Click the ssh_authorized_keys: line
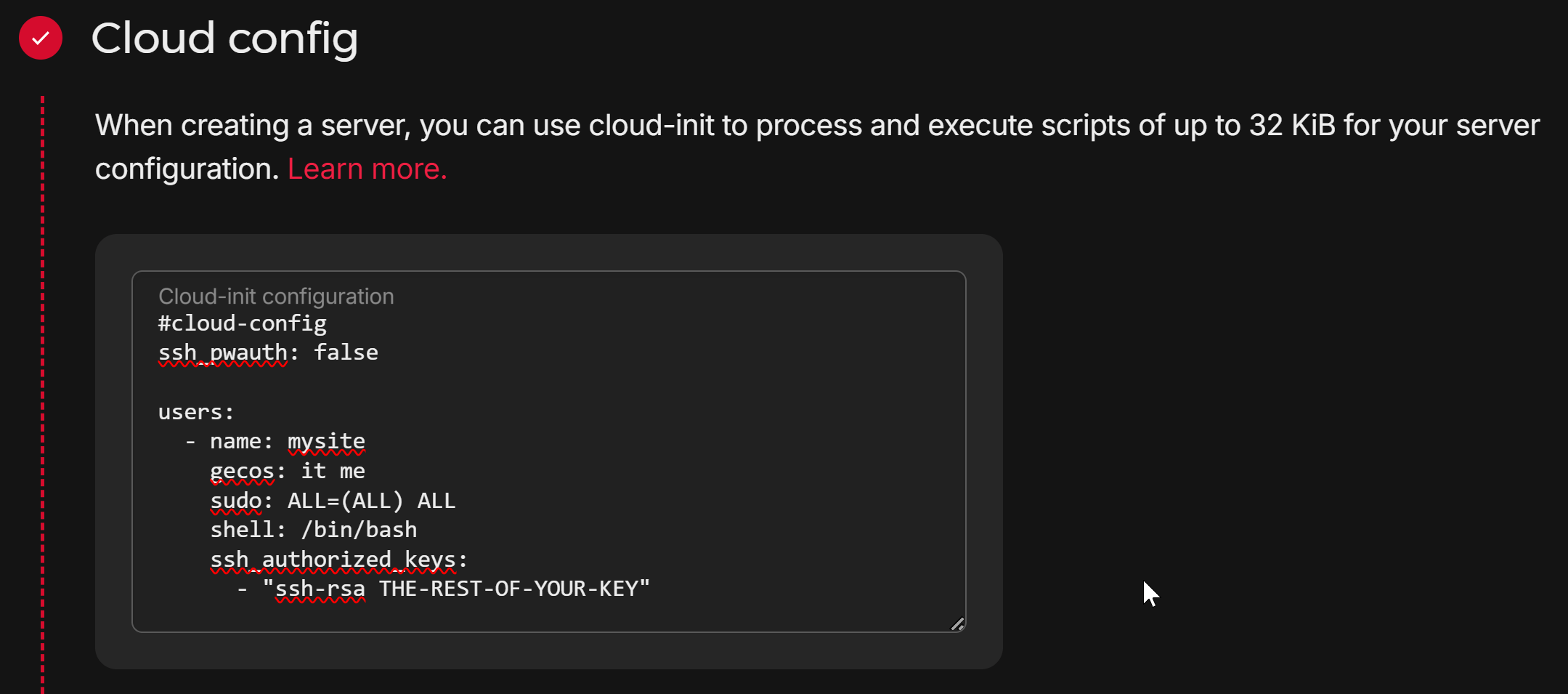The width and height of the screenshot is (1568, 694). [338, 560]
